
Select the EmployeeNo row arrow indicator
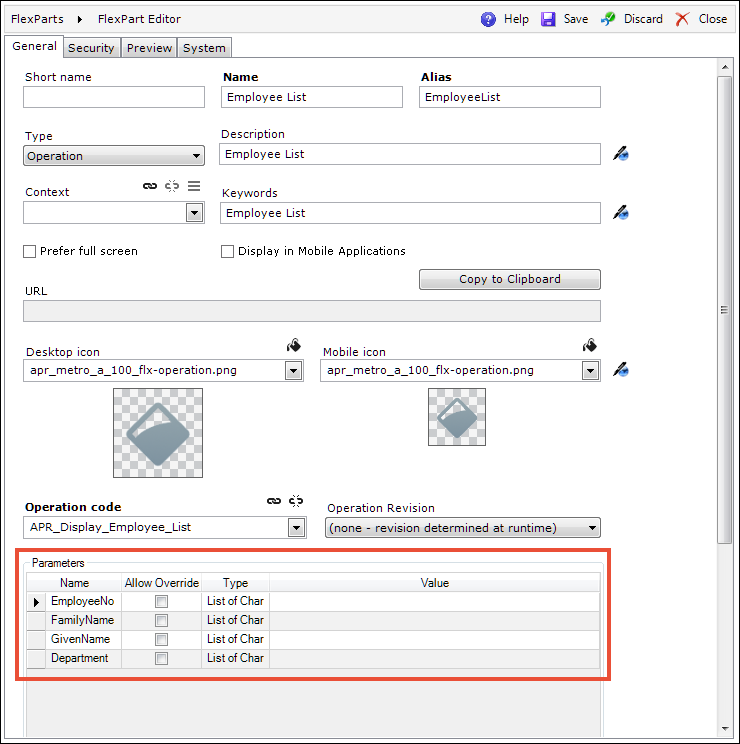tap(36, 602)
